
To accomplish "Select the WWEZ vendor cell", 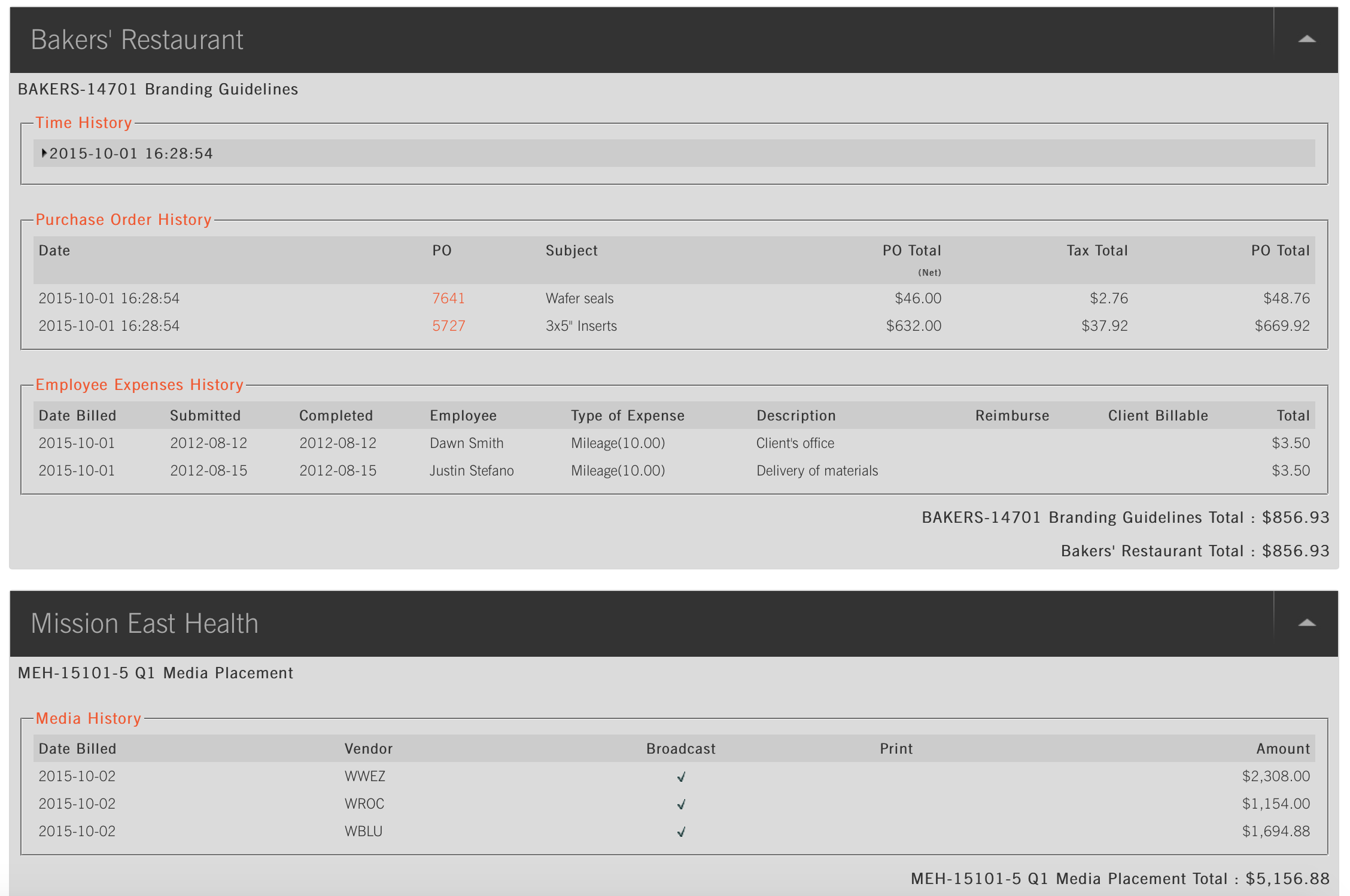I will (365, 776).
